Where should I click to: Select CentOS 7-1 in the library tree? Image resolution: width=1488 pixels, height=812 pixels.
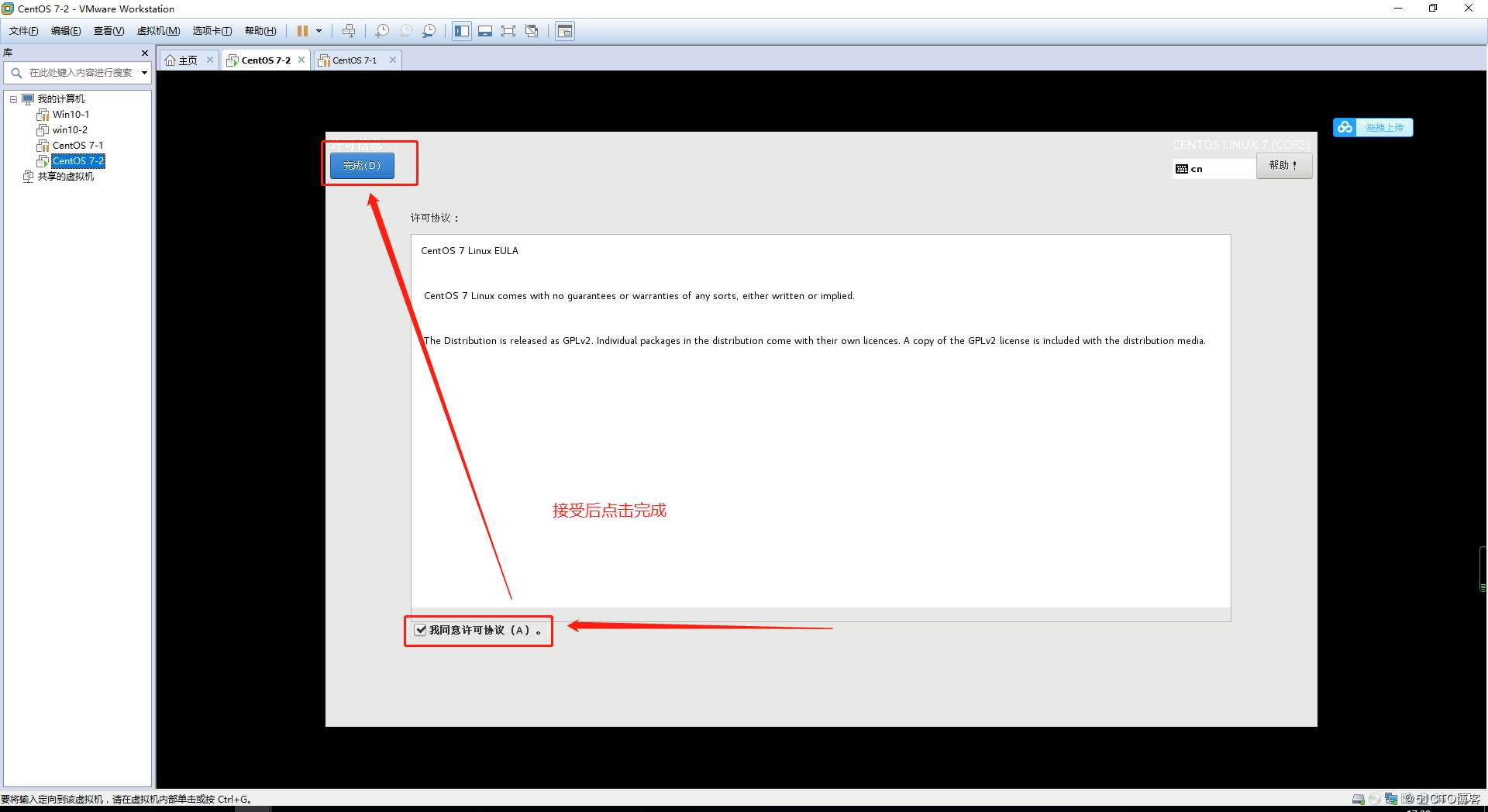(77, 146)
